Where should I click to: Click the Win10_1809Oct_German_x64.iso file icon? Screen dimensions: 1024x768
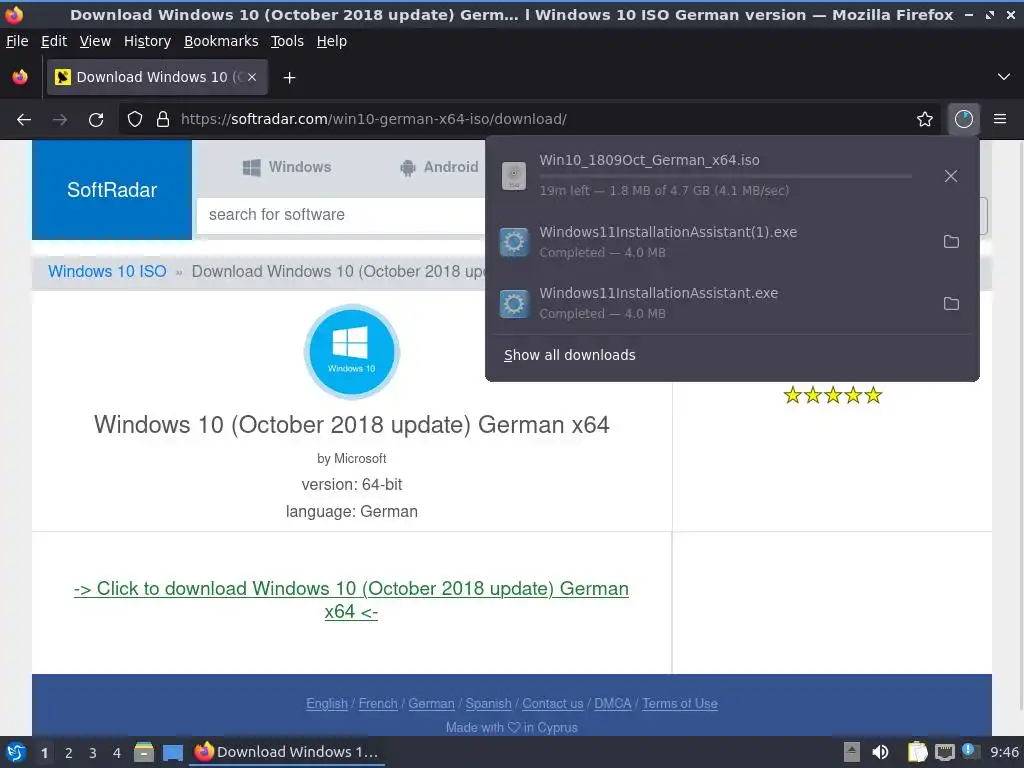point(514,176)
